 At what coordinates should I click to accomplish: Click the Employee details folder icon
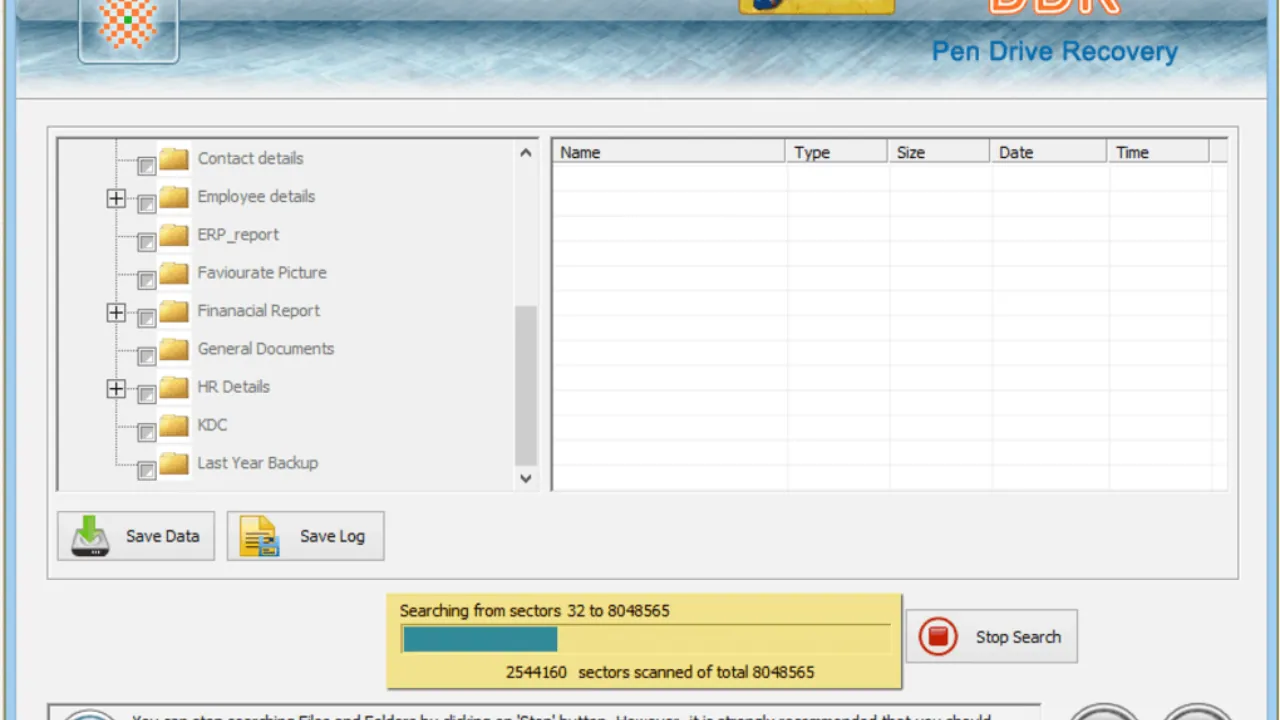174,196
